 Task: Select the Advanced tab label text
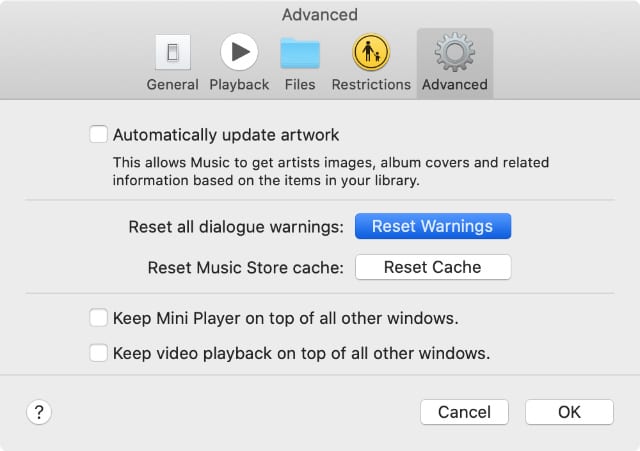[x=455, y=84]
